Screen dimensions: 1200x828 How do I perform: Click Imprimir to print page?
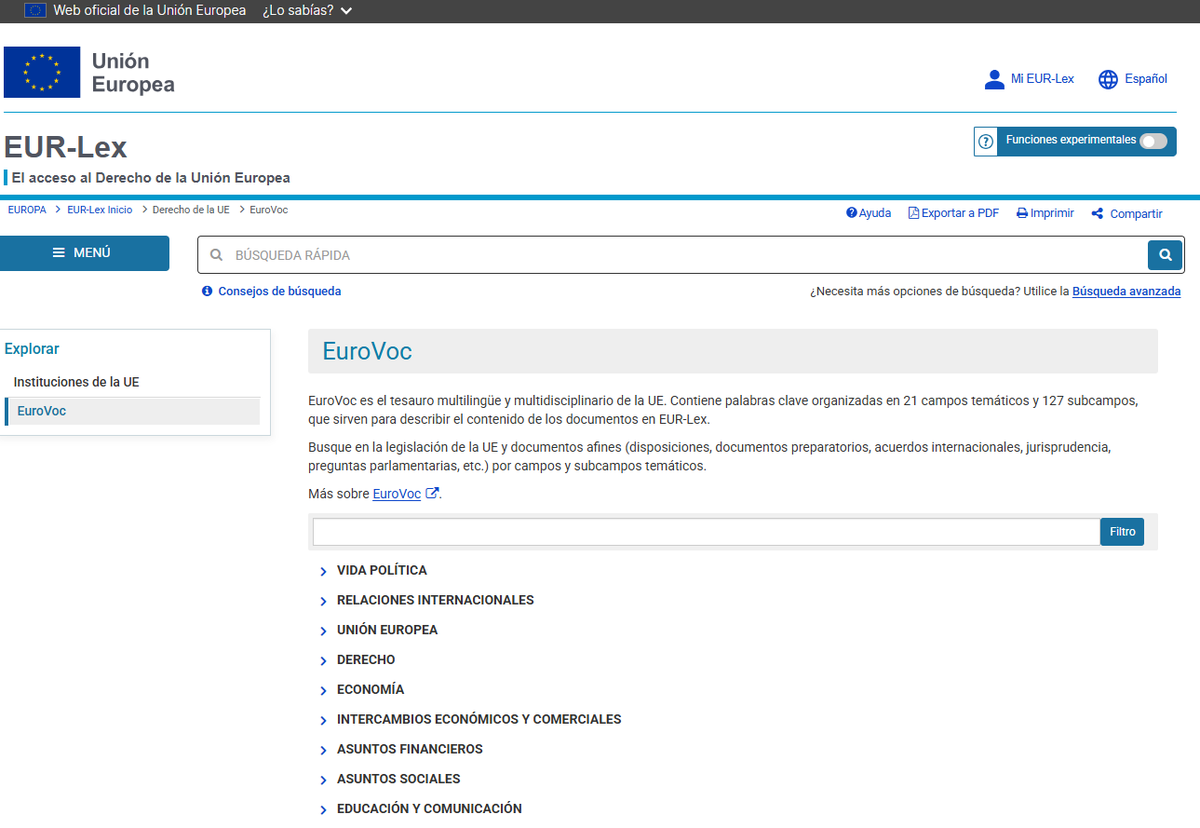(x=1045, y=213)
